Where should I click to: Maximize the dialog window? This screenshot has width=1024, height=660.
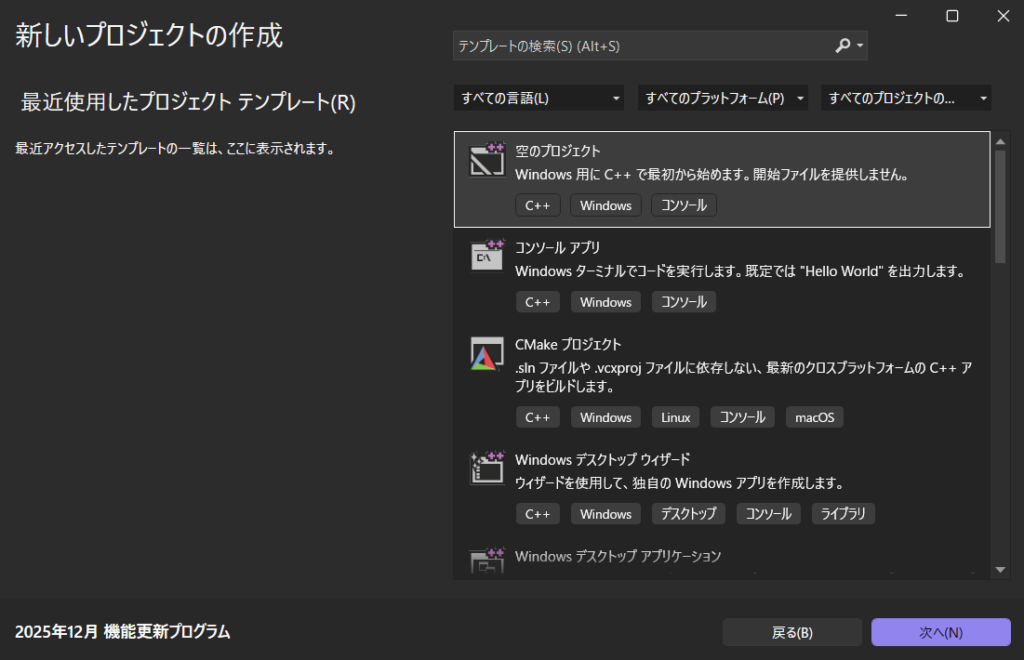coord(952,16)
